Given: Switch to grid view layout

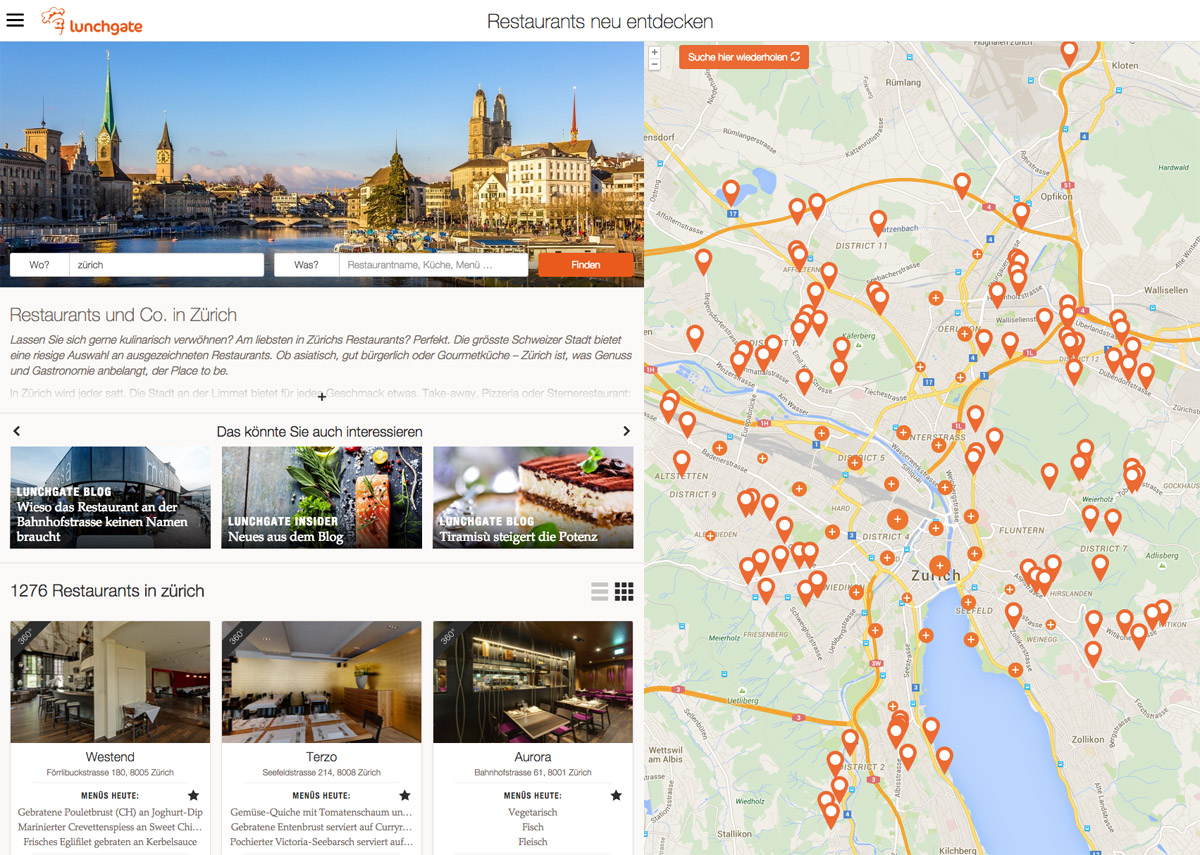Looking at the screenshot, I should click(x=624, y=592).
